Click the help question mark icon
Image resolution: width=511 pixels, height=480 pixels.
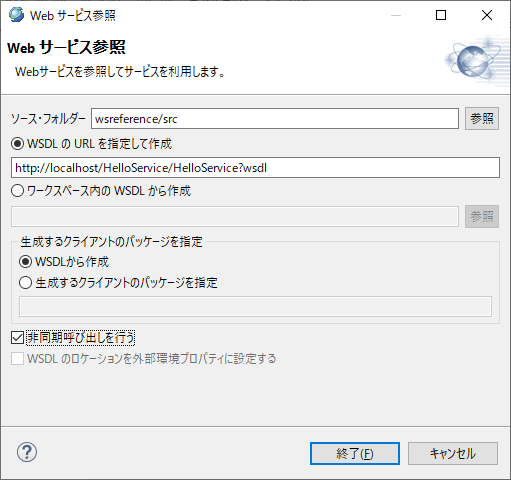[x=27, y=452]
